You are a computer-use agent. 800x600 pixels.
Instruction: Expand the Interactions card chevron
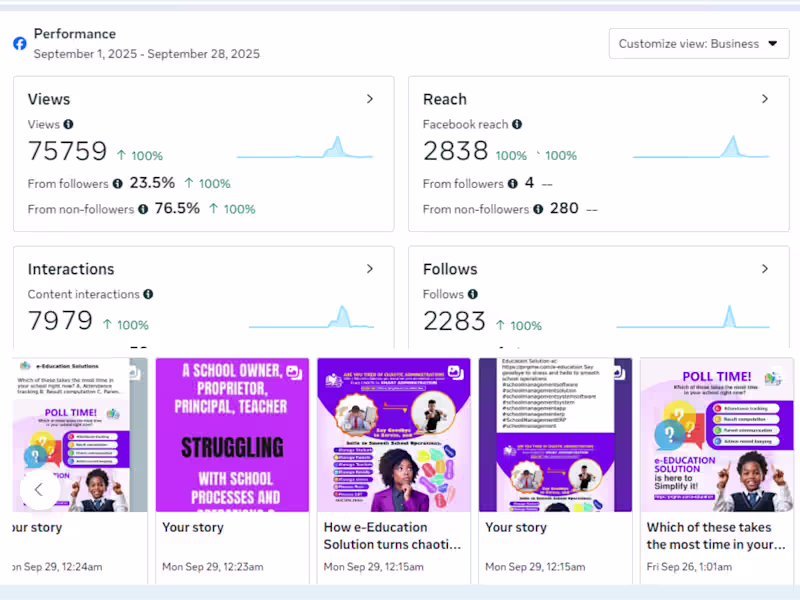click(x=370, y=269)
